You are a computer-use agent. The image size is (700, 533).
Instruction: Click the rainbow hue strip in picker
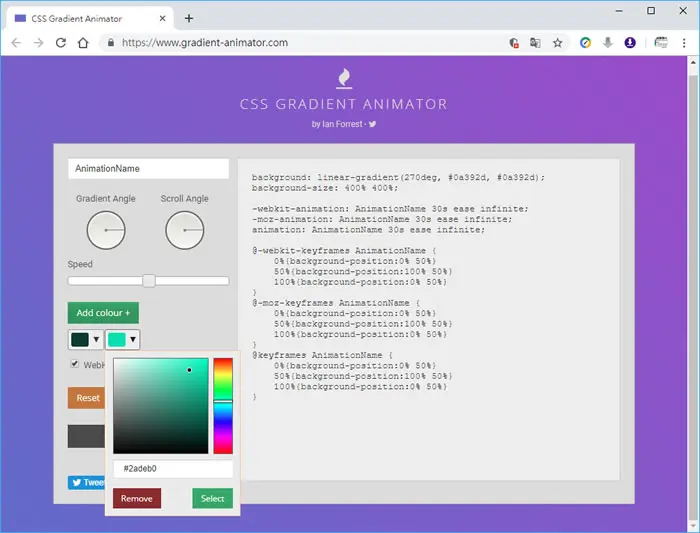[223, 406]
